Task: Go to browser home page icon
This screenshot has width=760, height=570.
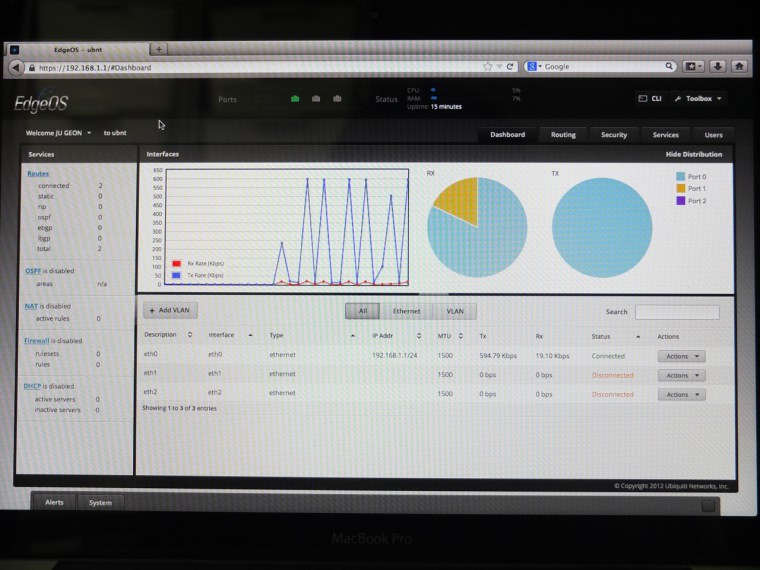Action: pos(739,66)
